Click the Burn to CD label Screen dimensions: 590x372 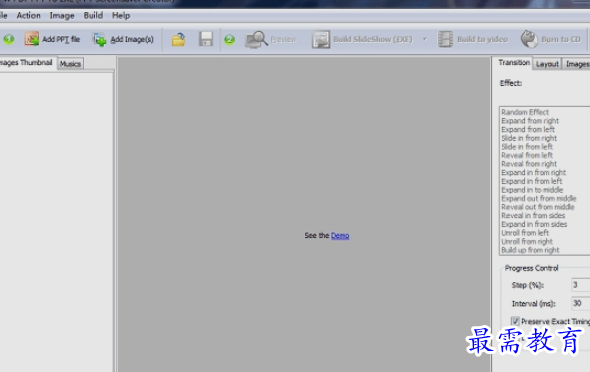[x=561, y=39]
